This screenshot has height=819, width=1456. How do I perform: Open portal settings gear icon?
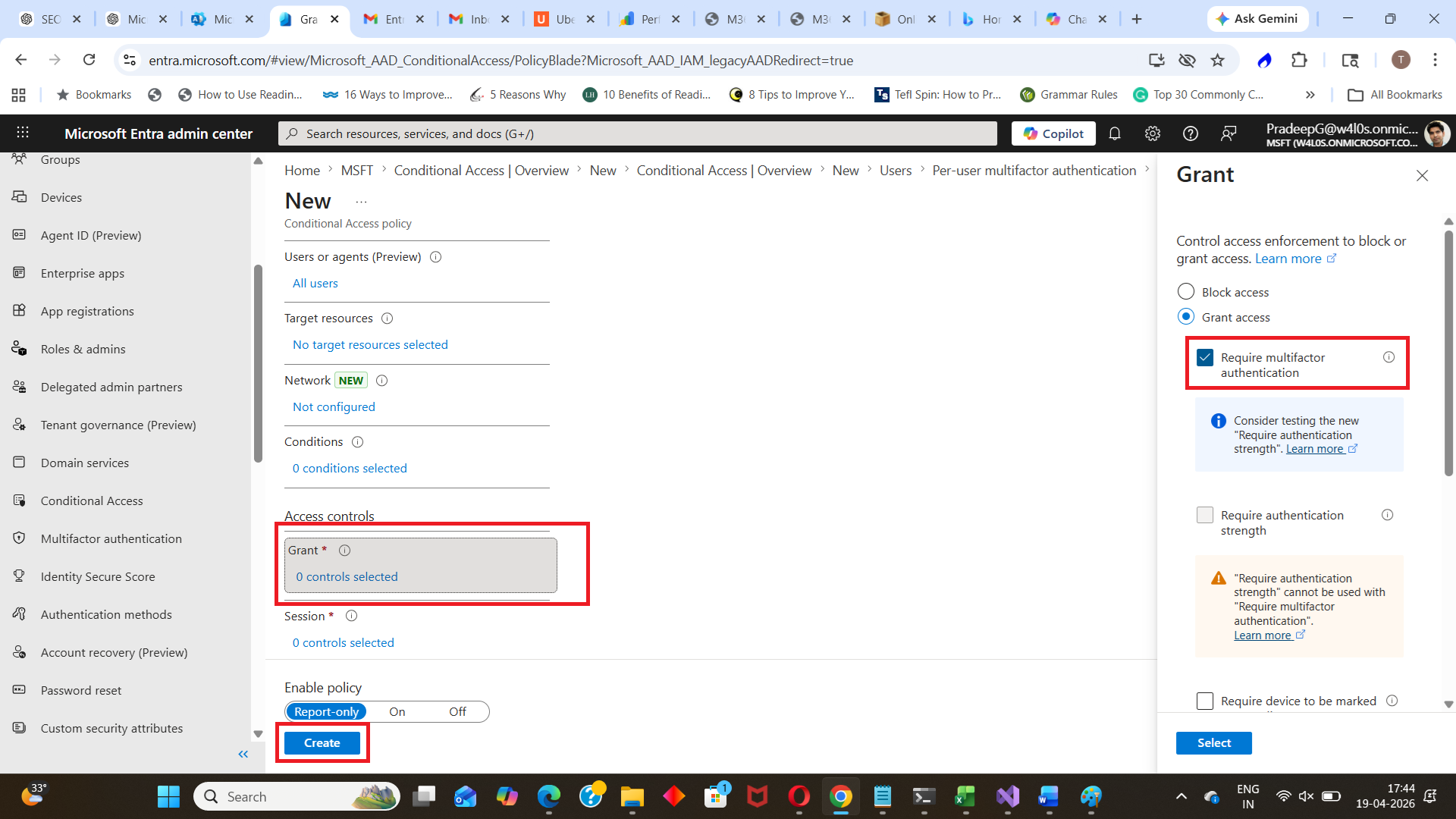click(x=1153, y=133)
